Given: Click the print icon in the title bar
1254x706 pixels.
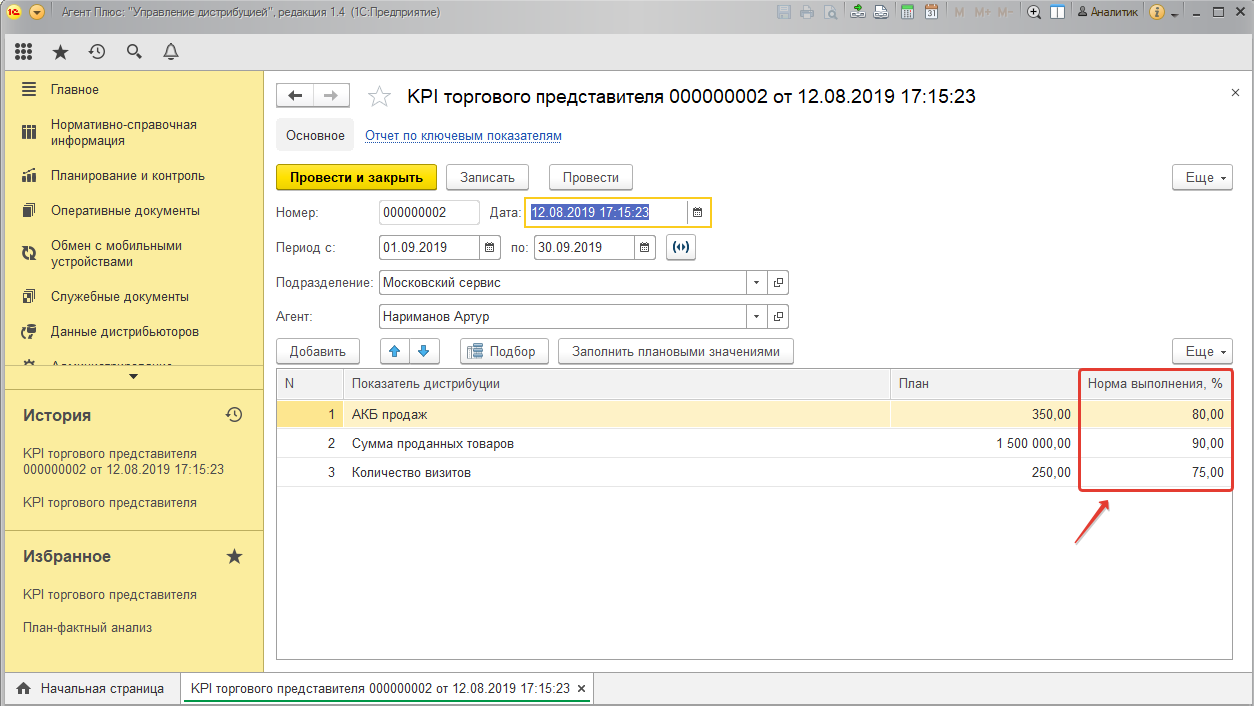Looking at the screenshot, I should [x=806, y=12].
